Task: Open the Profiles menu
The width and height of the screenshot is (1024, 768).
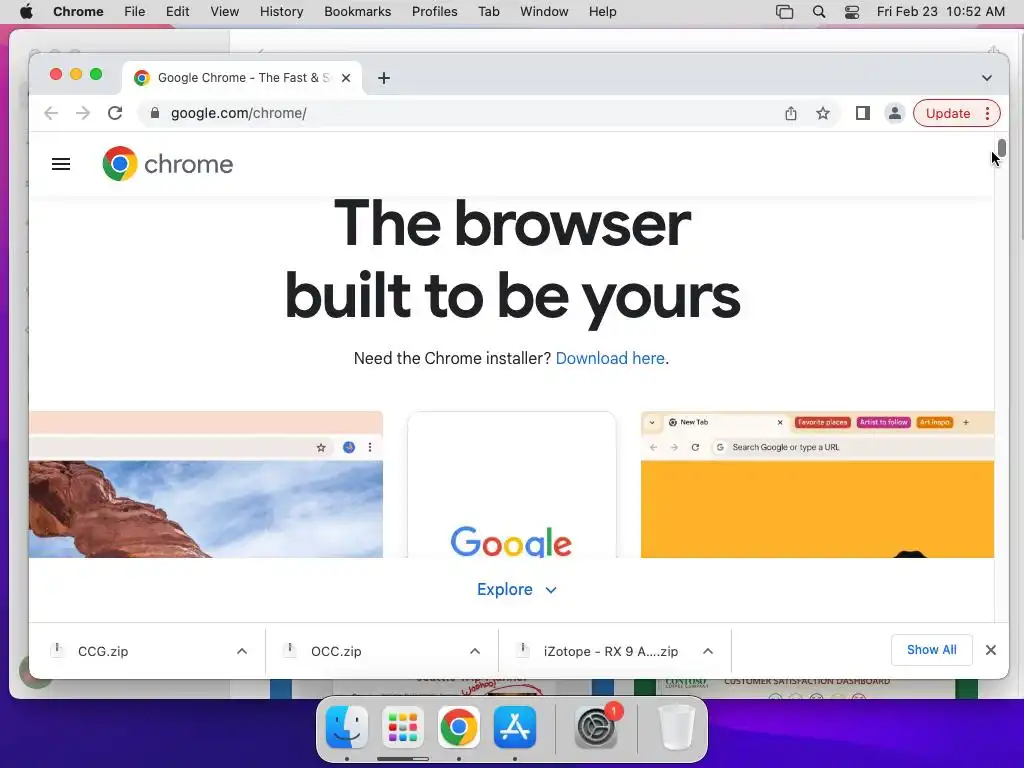Action: click(x=434, y=12)
